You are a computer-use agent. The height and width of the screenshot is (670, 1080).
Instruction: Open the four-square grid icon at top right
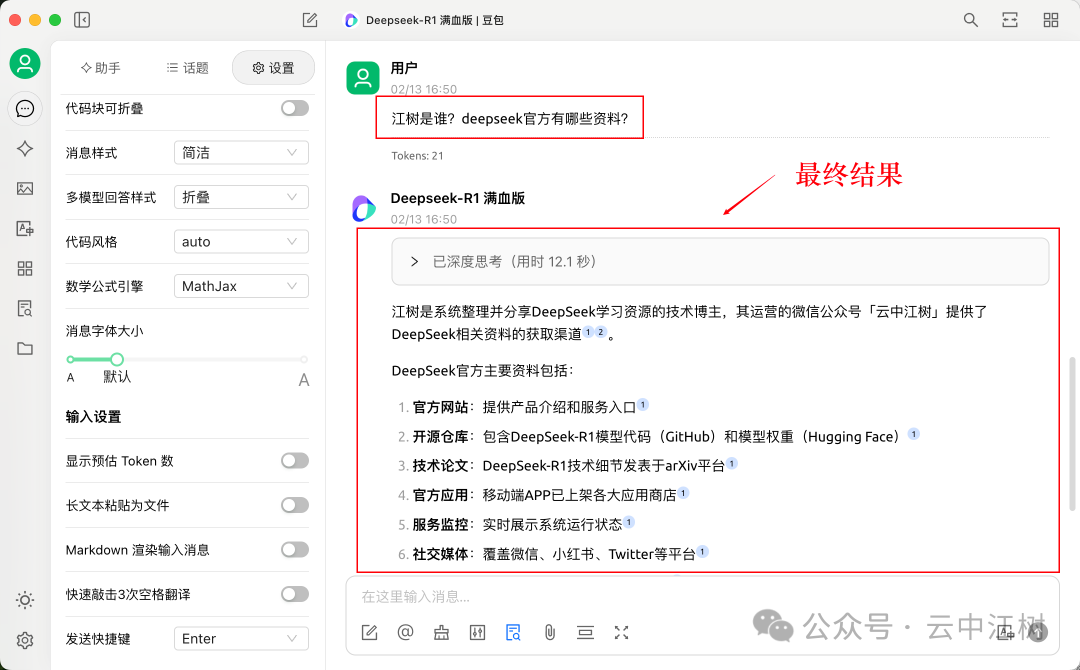[x=1050, y=20]
